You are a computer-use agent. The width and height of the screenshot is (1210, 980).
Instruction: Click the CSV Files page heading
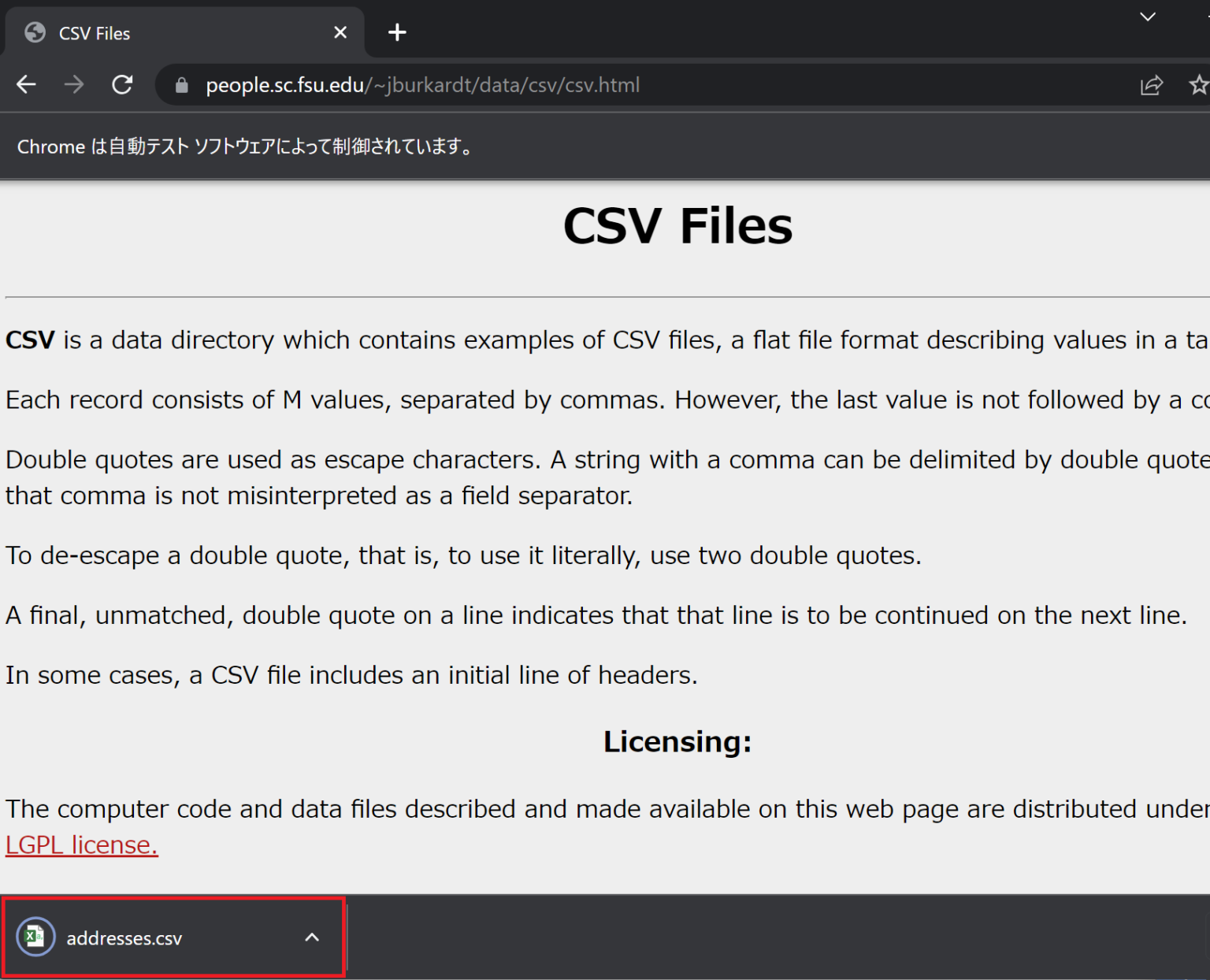(677, 226)
